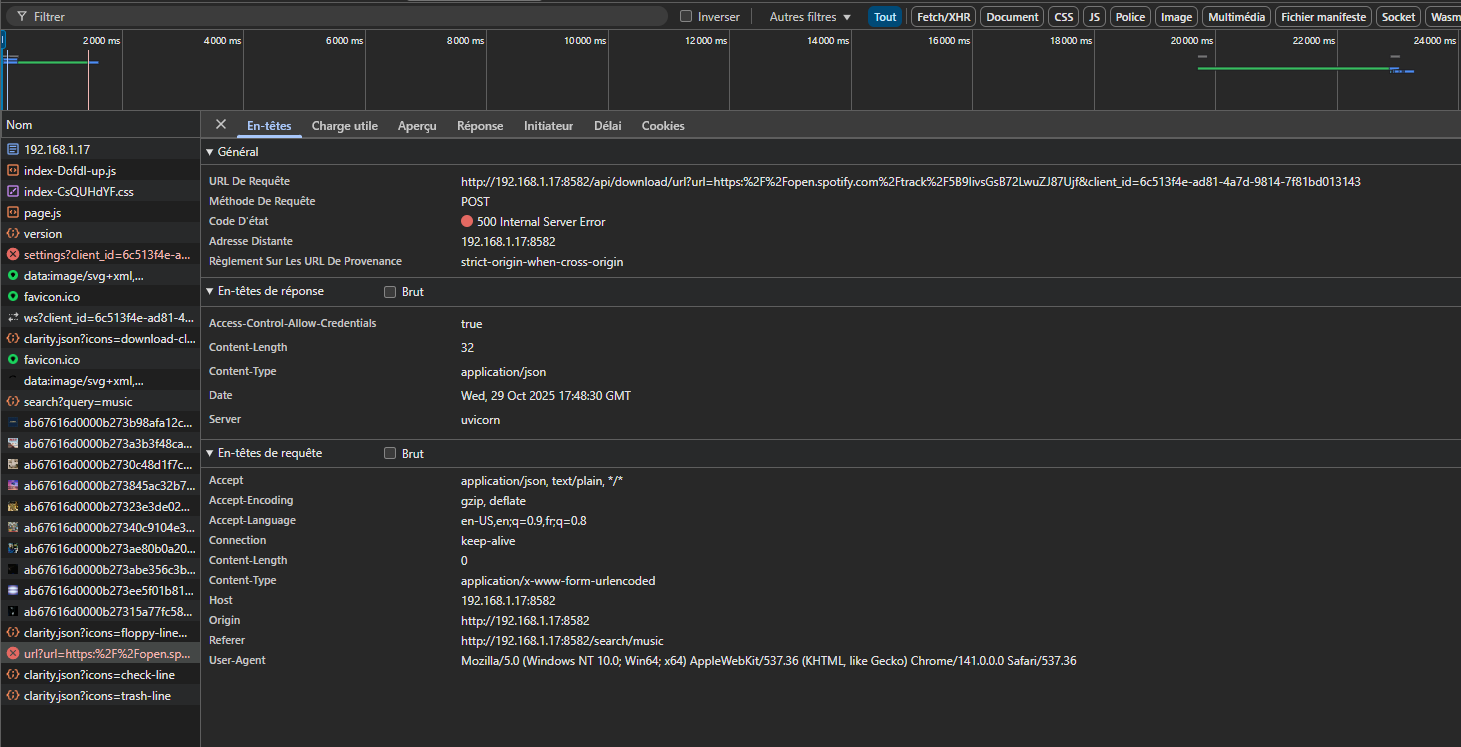Click the green favicon.ico request icon

click(13, 297)
